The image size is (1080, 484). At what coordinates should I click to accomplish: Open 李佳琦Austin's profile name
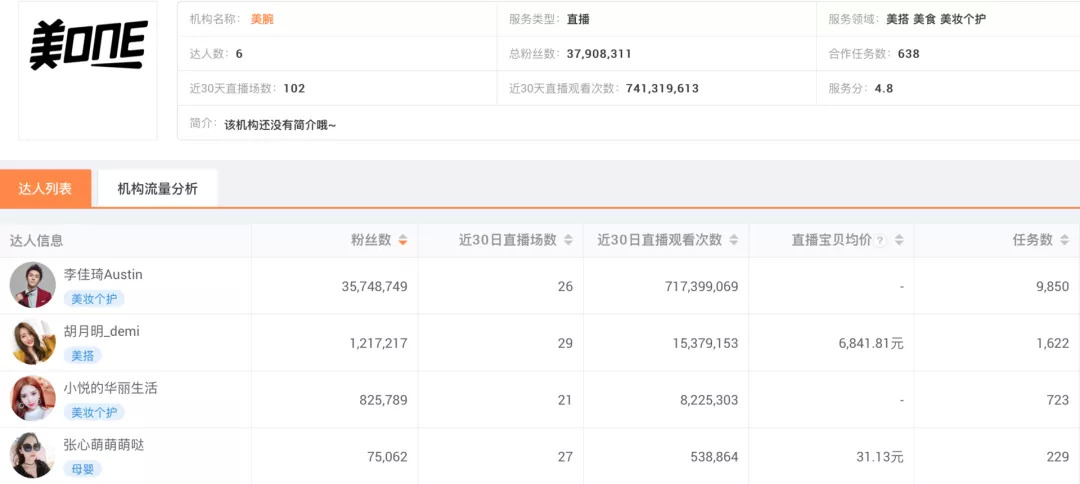click(104, 274)
